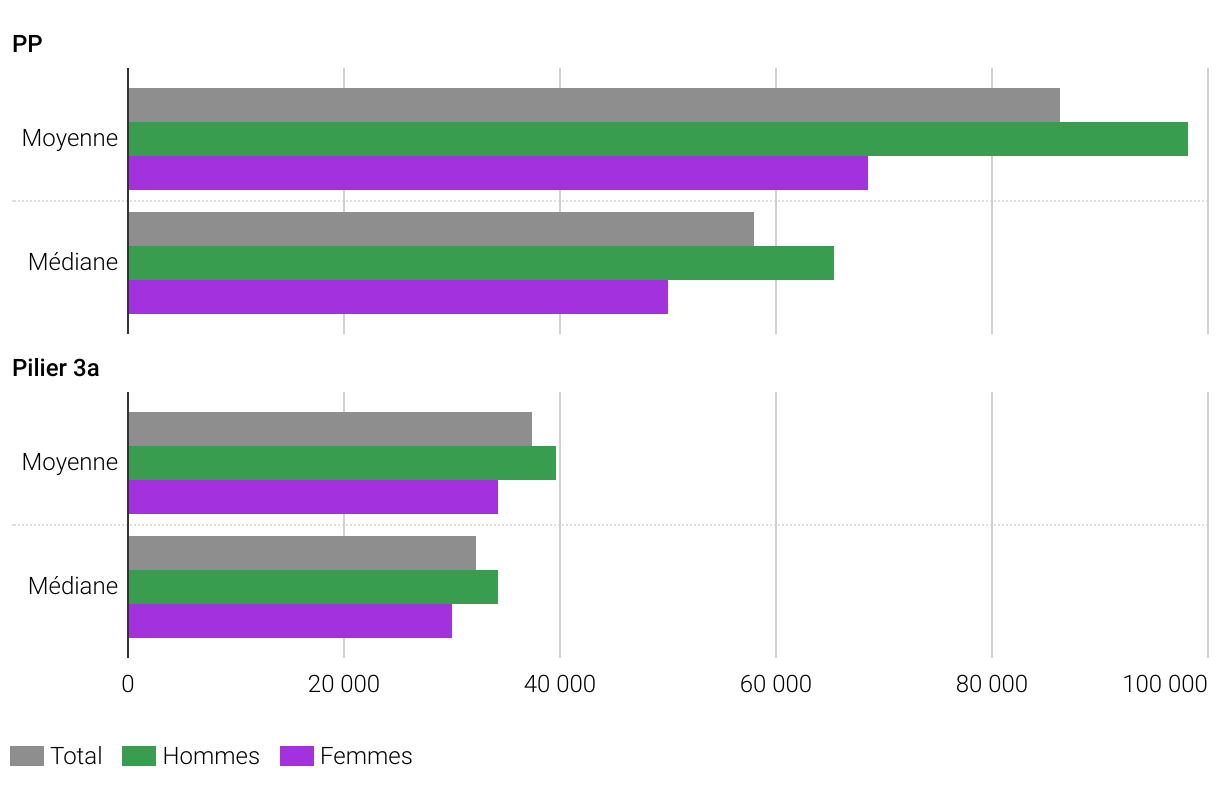Viewport: 1220px width, 788px height.
Task: Click the grey Total legend swatch
Action: (27, 756)
